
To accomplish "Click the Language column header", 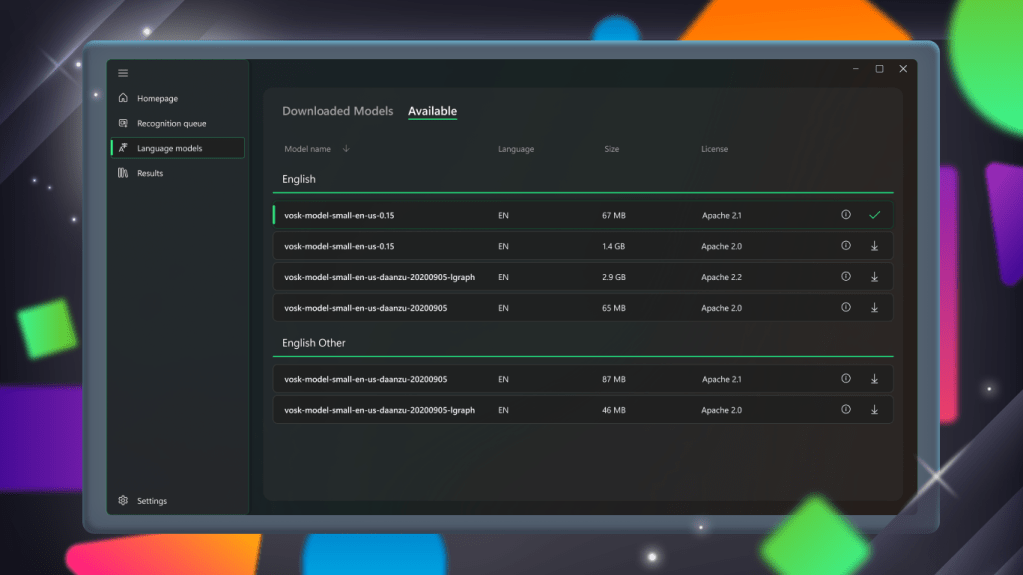I will pos(516,149).
